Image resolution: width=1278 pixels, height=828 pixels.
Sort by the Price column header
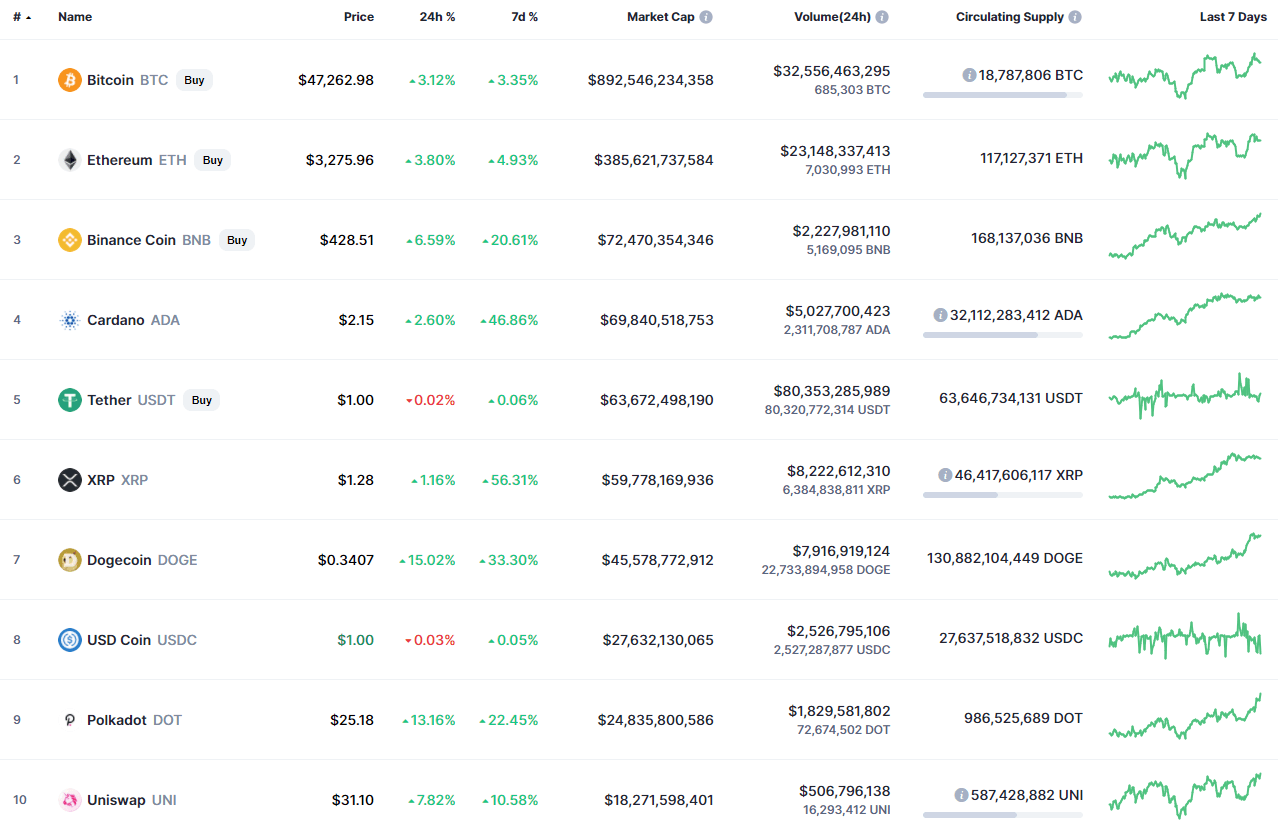[x=359, y=17]
